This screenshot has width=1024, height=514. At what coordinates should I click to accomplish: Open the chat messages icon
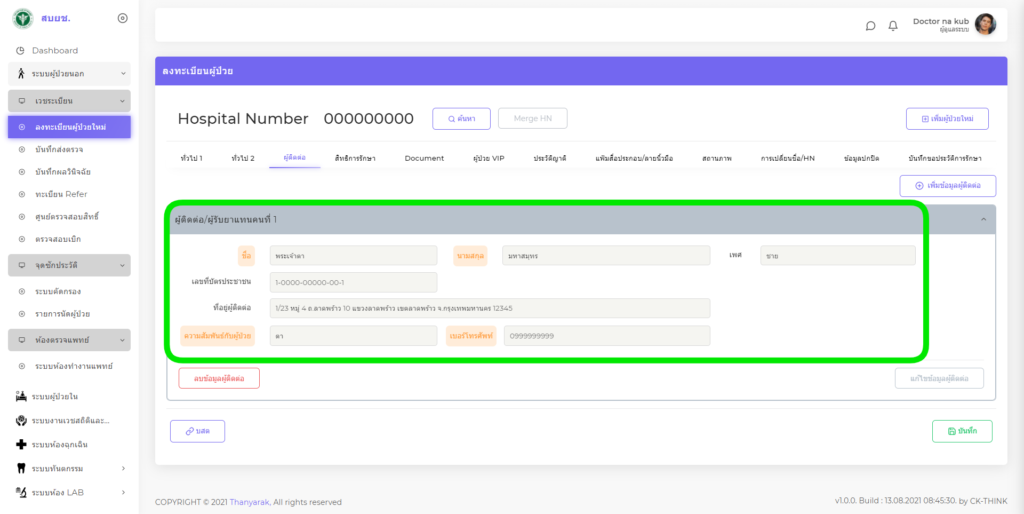(870, 25)
